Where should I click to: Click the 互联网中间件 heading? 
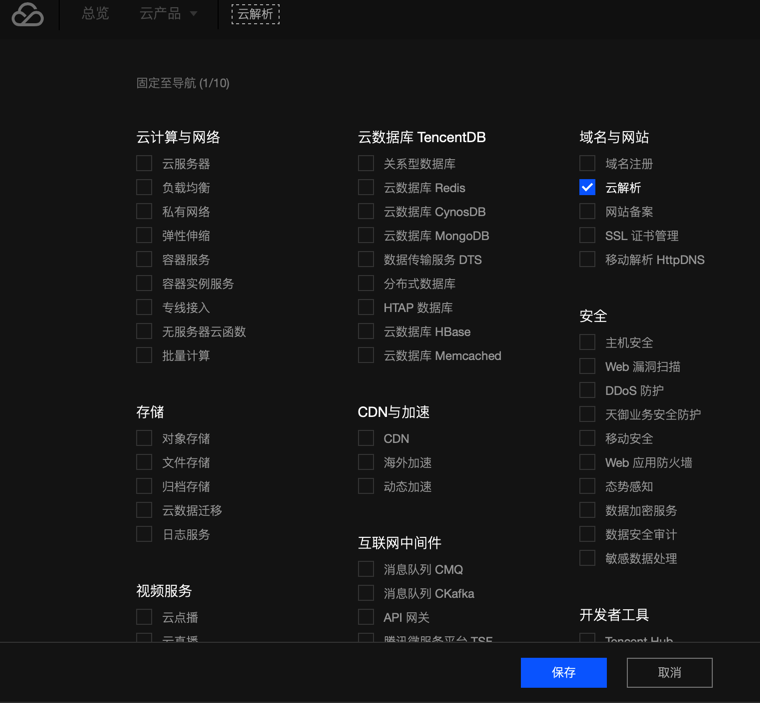click(399, 543)
